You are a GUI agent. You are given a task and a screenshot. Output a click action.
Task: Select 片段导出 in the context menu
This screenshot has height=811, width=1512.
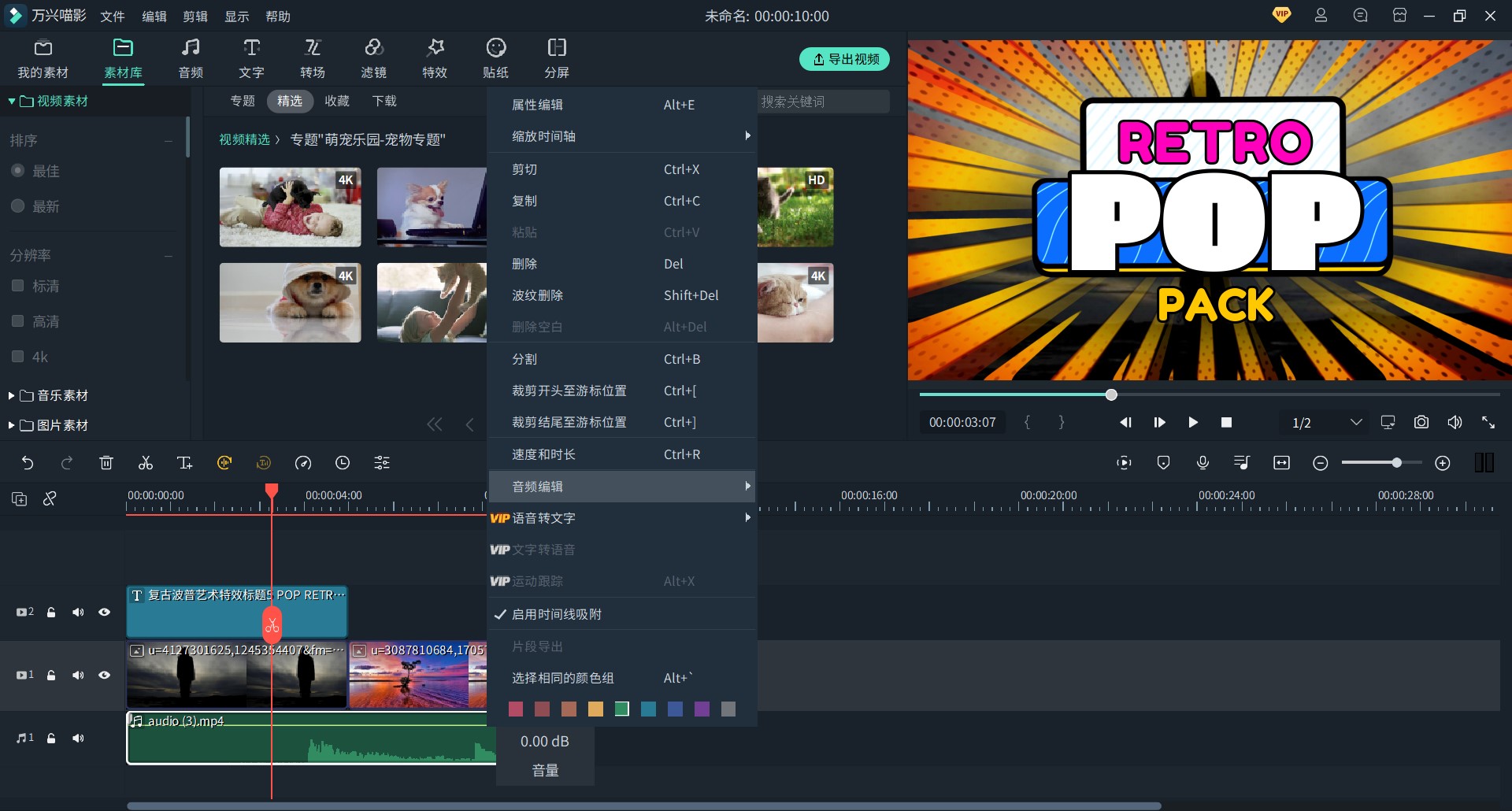point(536,646)
